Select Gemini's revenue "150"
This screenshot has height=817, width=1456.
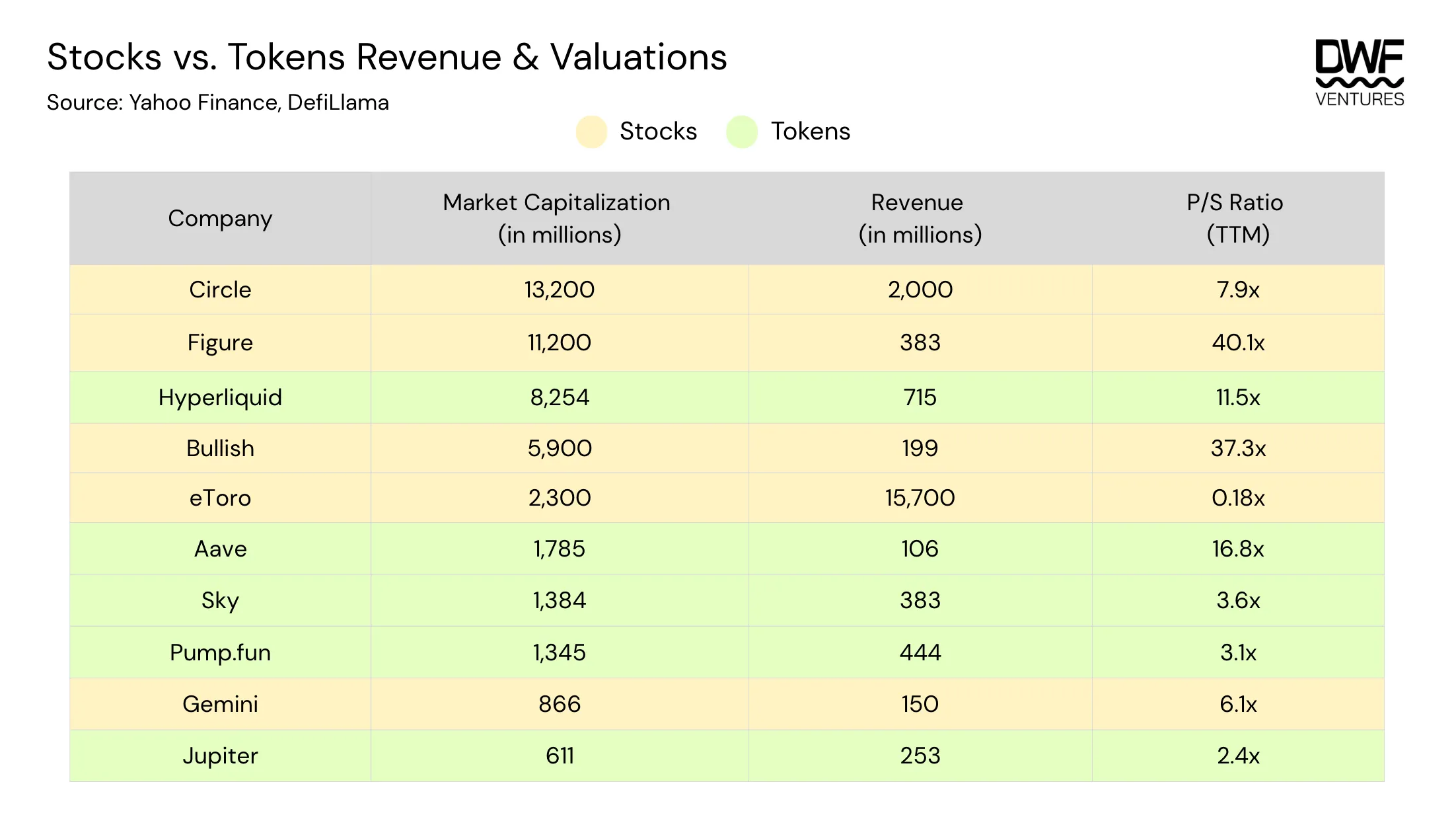(x=920, y=704)
